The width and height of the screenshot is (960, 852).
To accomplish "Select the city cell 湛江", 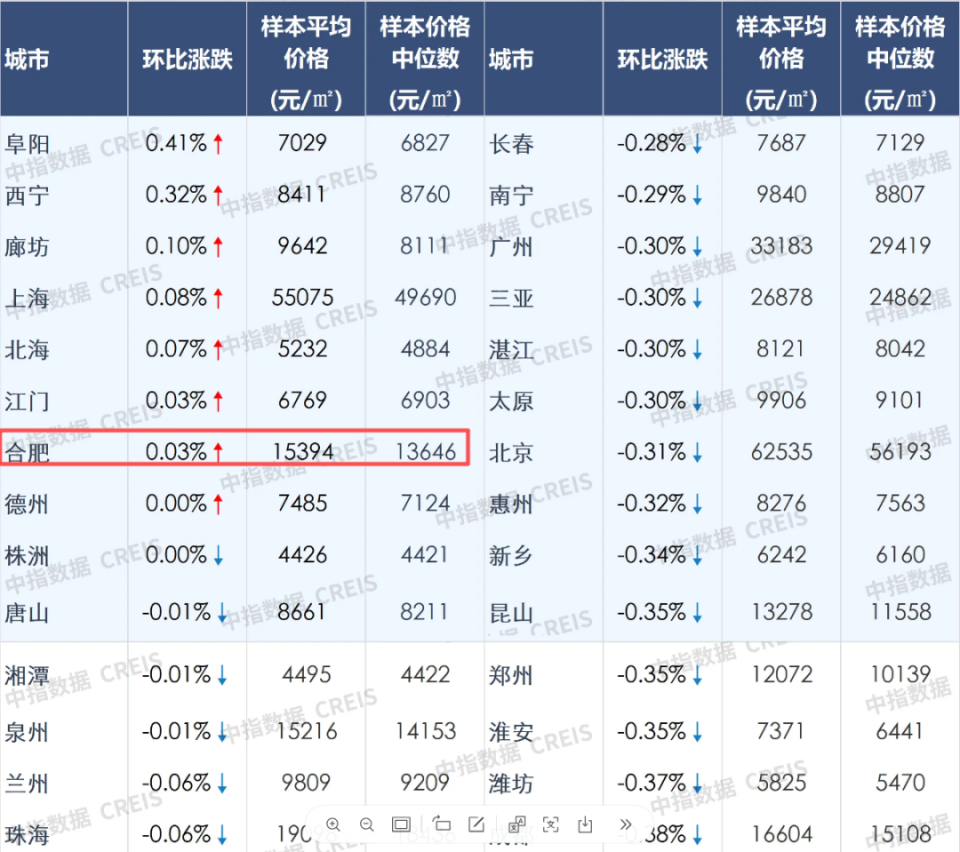I will pyautogui.click(x=511, y=350).
